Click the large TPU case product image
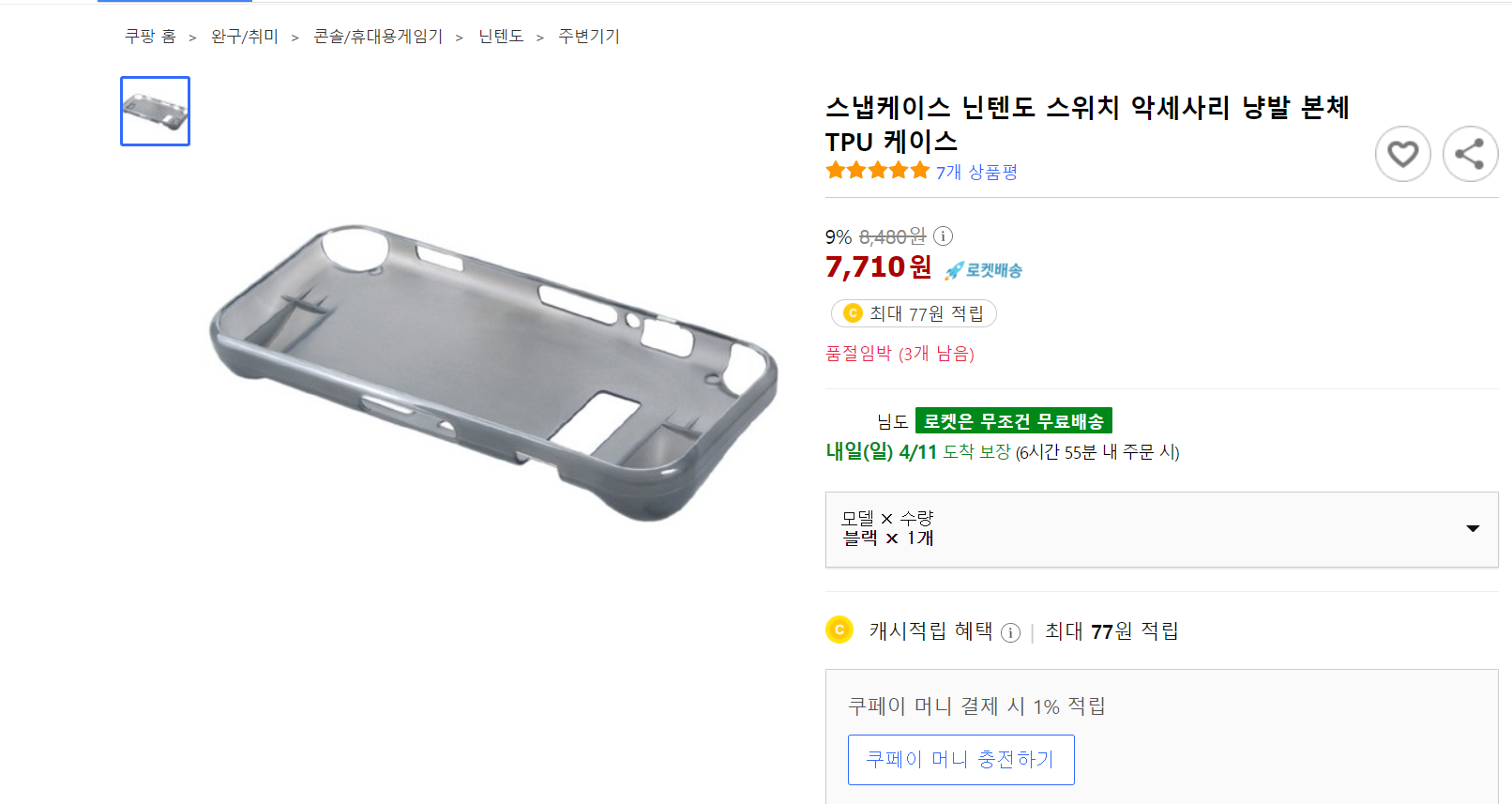1512x804 pixels. coord(493,372)
